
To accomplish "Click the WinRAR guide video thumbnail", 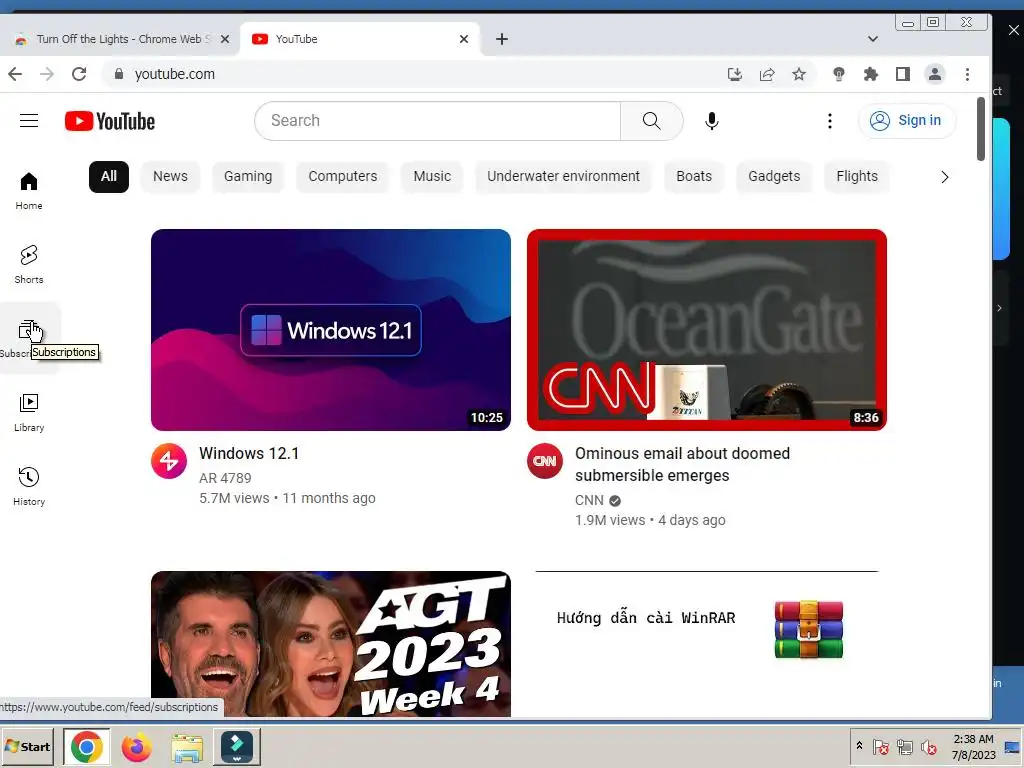I will 707,644.
